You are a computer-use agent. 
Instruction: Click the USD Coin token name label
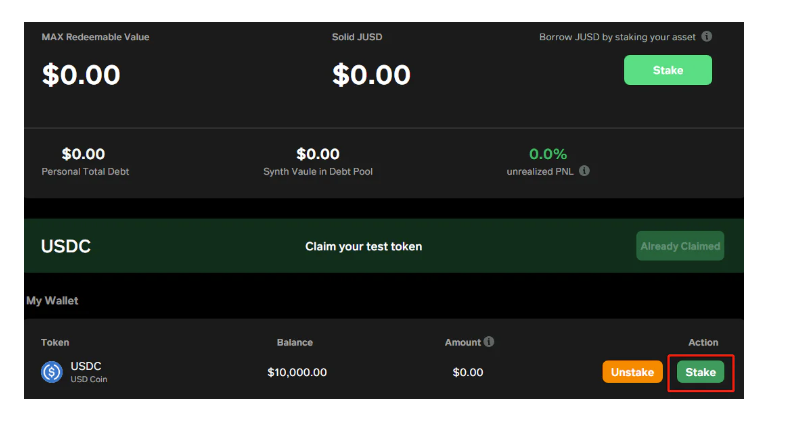[89, 379]
